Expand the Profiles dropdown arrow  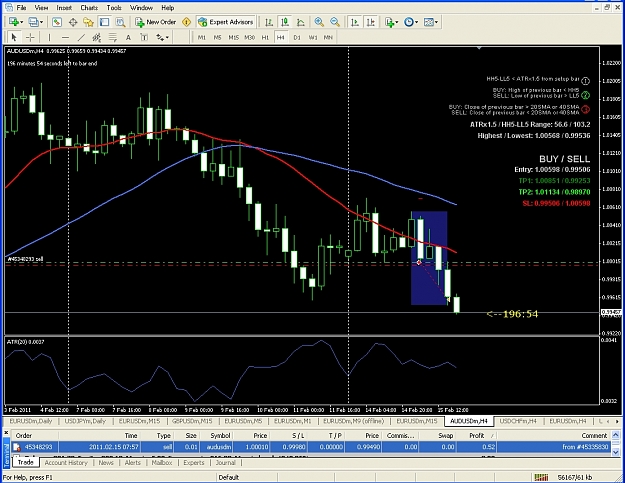41,22
